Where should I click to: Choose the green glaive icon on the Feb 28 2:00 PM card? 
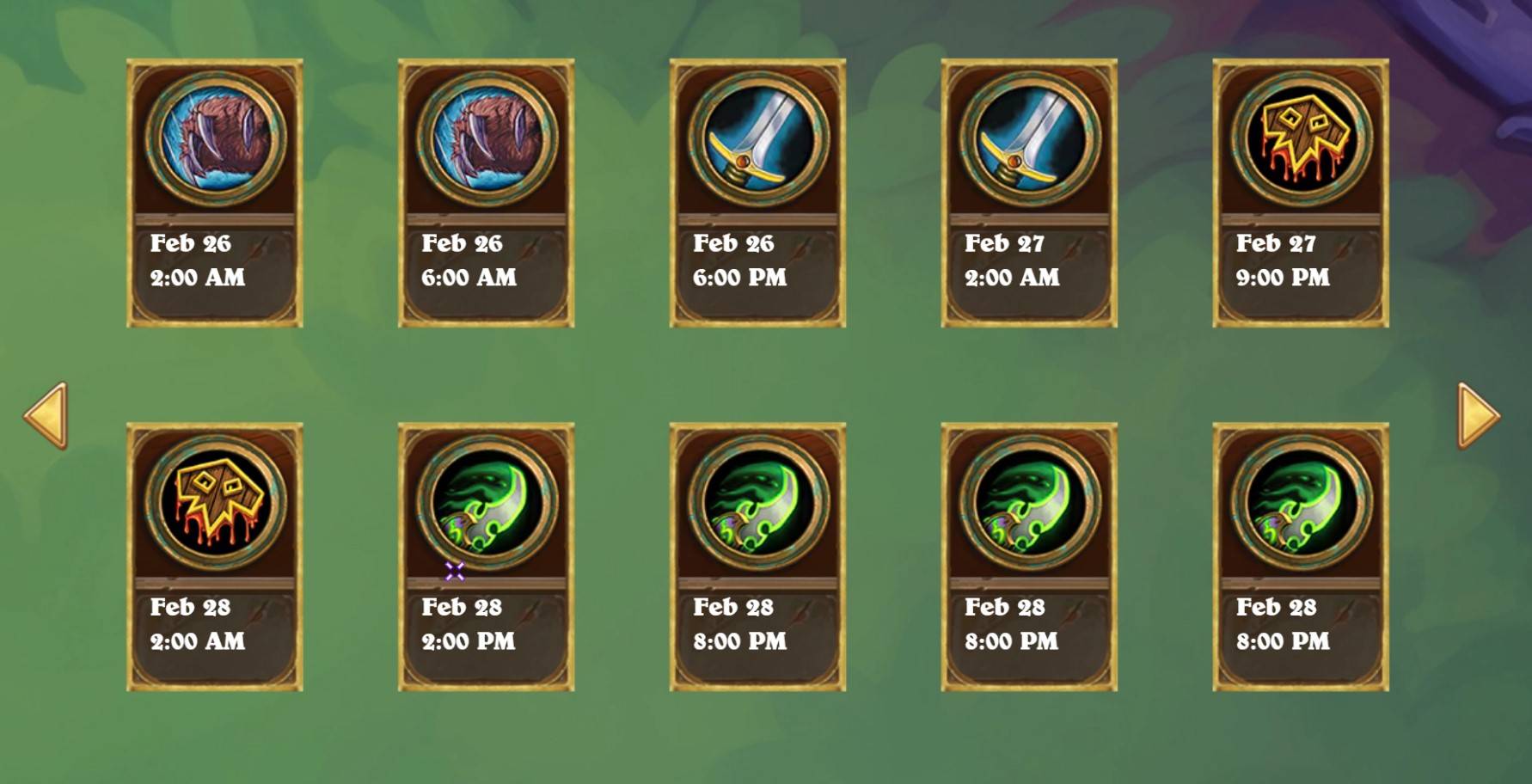coord(487,502)
